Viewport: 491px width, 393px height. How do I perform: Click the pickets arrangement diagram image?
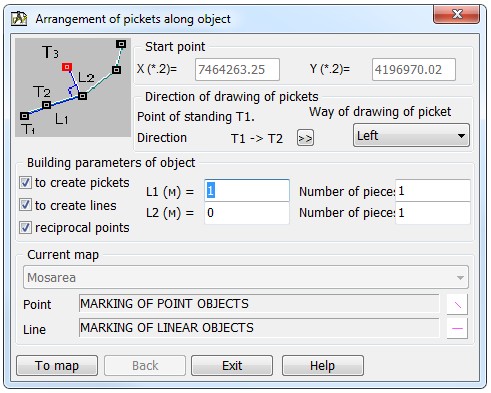pos(73,87)
